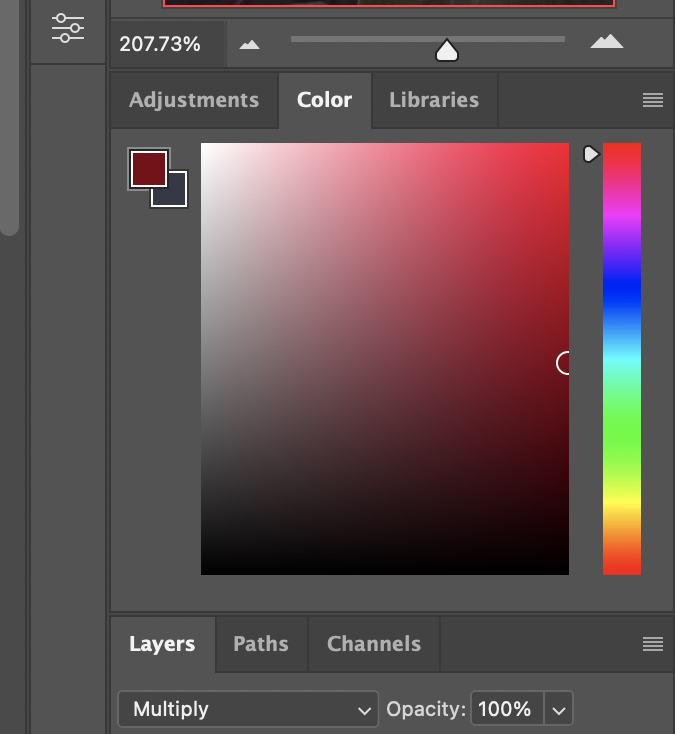Viewport: 675px width, 734px height.
Task: Open the Paths tab
Action: (x=261, y=644)
